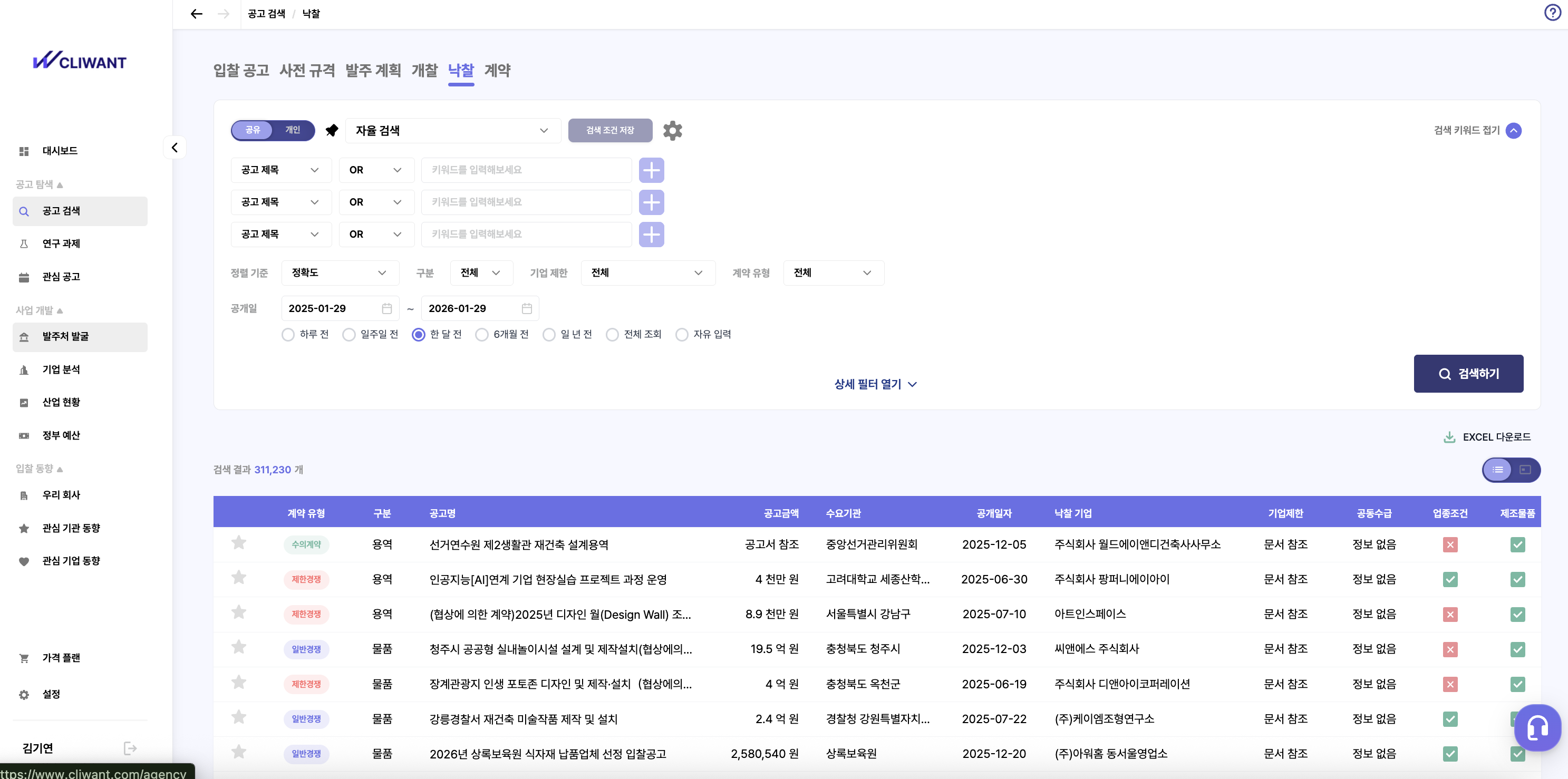The image size is (1568, 779).
Task: Expand 상세 필터 열기
Action: tap(875, 384)
